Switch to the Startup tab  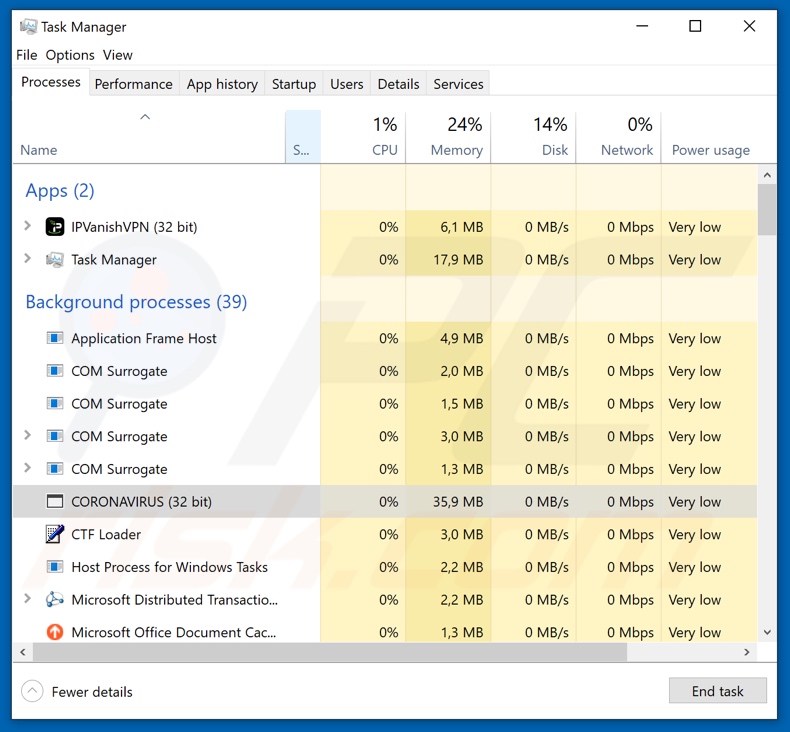294,84
